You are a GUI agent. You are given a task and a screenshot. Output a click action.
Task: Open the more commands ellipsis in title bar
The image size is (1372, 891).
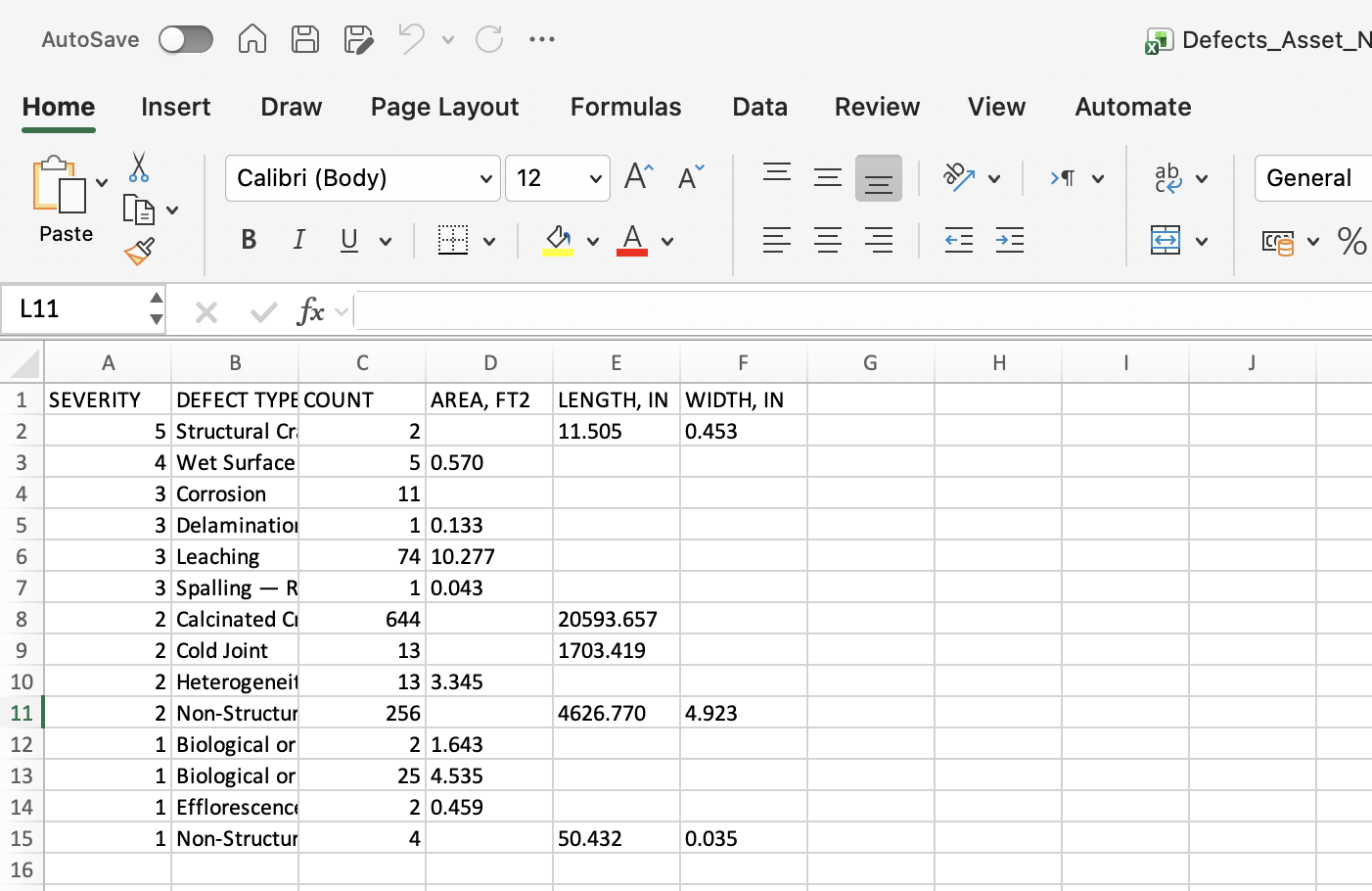click(x=542, y=39)
